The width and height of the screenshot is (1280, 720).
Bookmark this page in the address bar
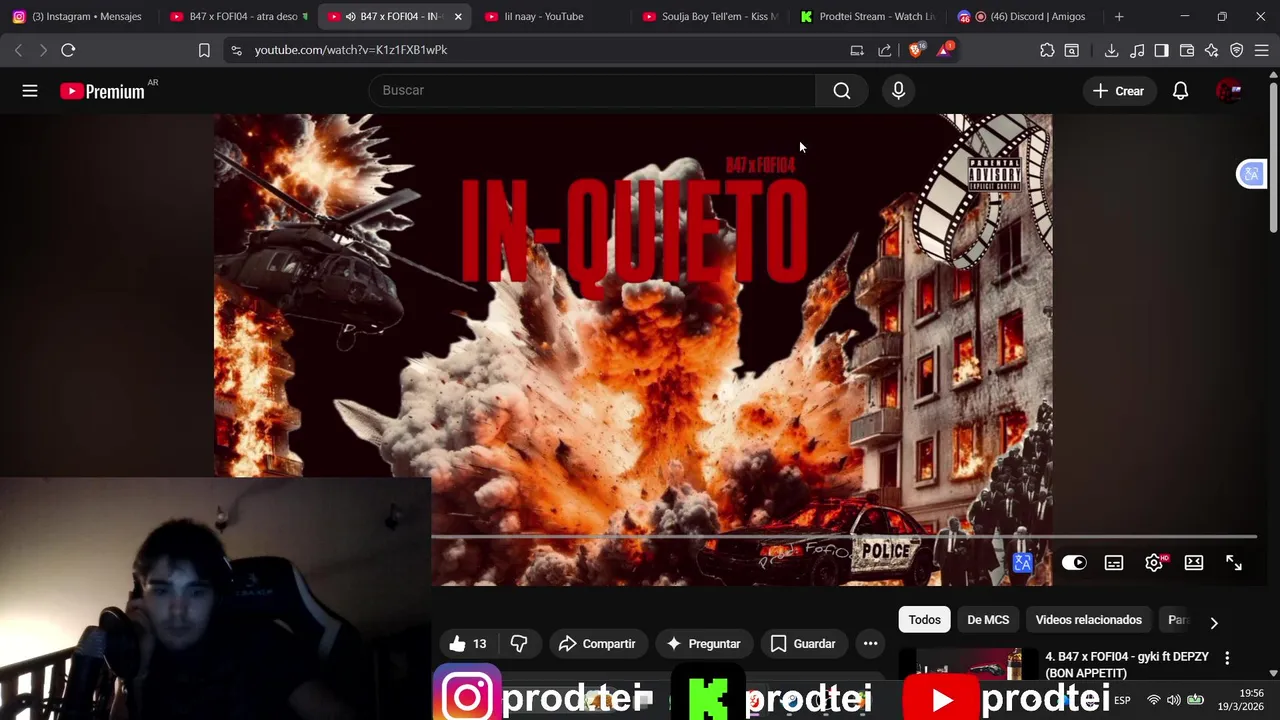point(204,50)
